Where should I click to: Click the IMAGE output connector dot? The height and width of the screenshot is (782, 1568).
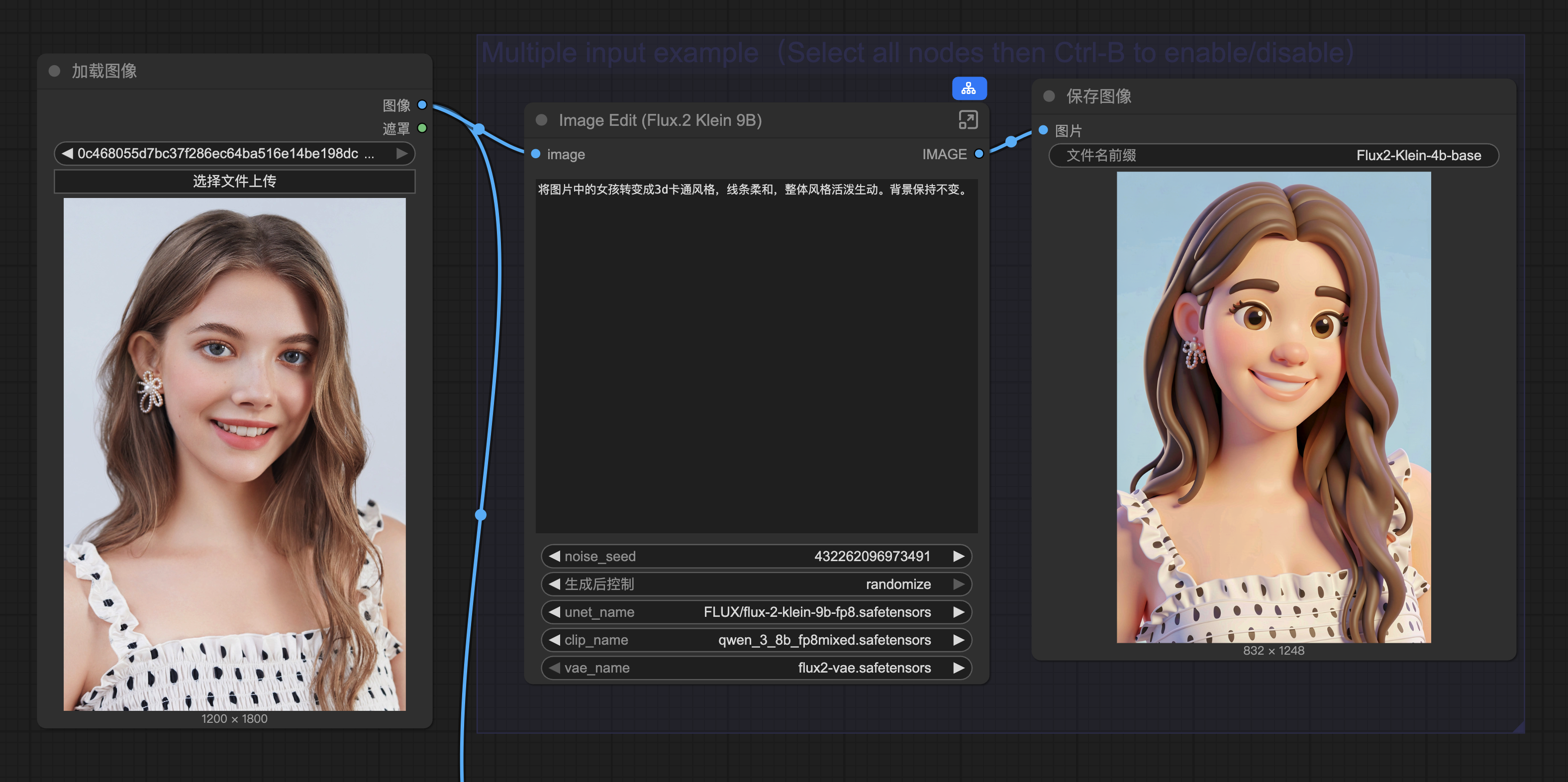(x=979, y=154)
